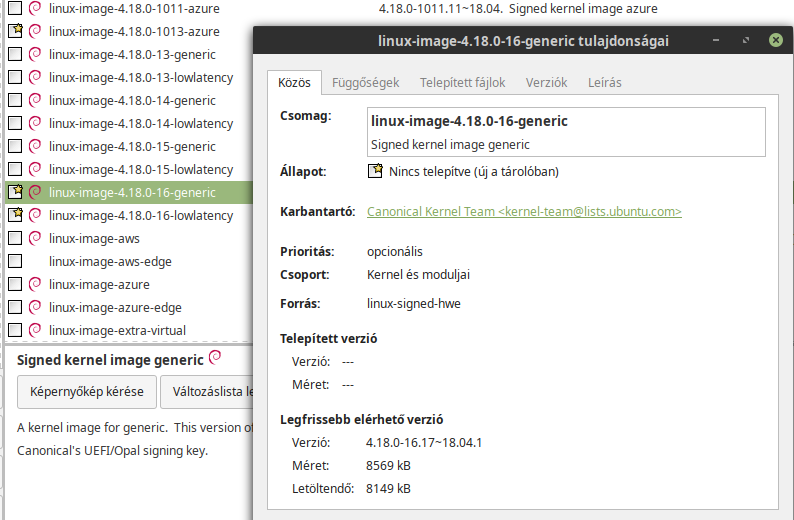Click the Képernyőkép kérése button
Image resolution: width=794 pixels, height=520 pixels.
tap(87, 392)
